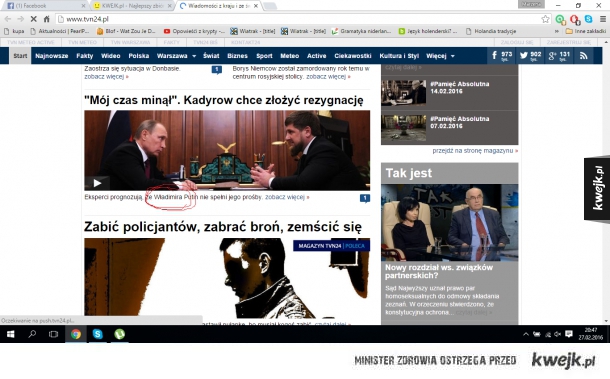Click the Start tab in navigation
Screen dimensions: 610x379
[20, 56]
